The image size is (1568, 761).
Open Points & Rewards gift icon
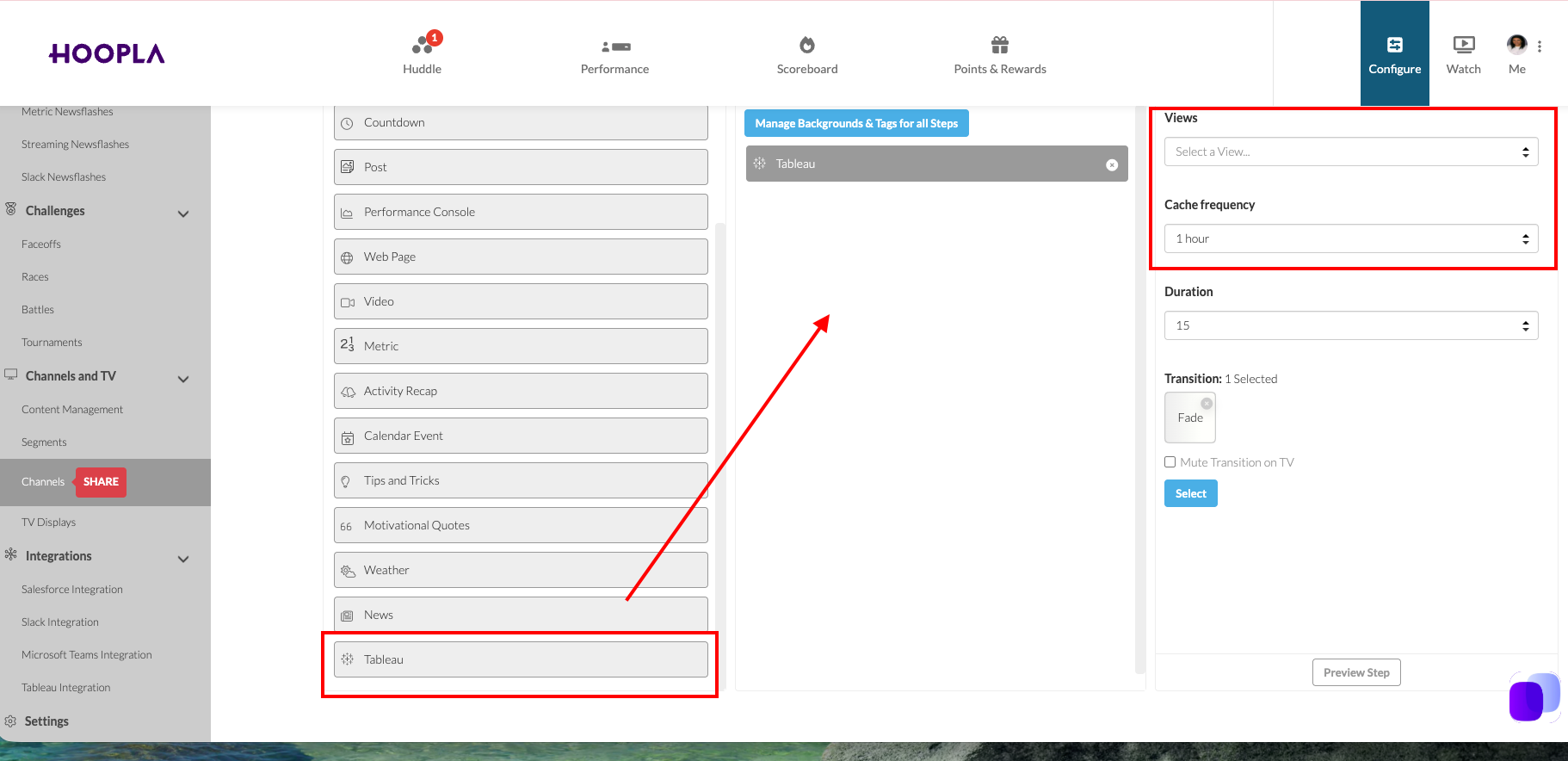pos(1000,45)
